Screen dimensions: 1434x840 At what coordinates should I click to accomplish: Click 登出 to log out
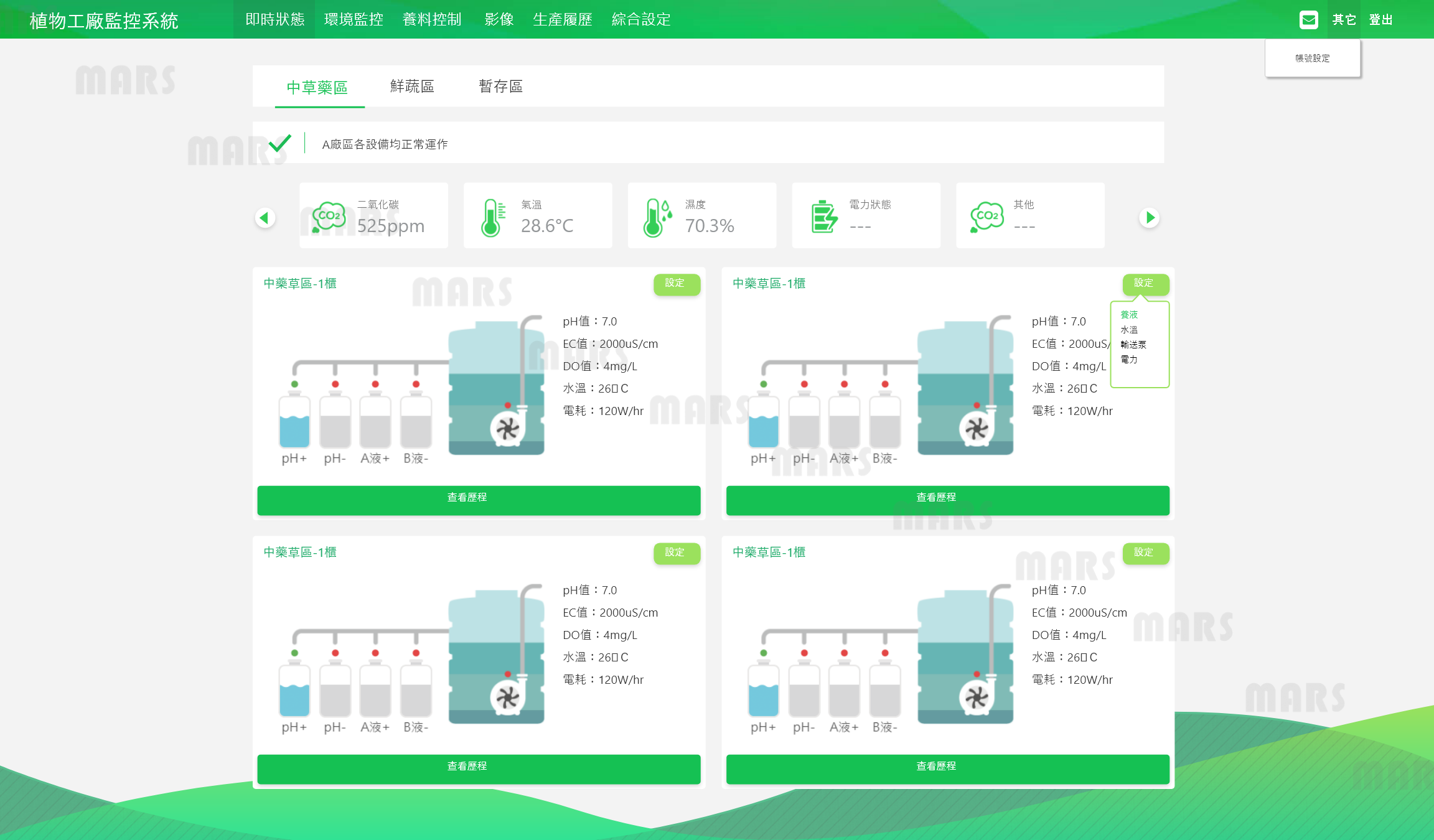[1380, 20]
